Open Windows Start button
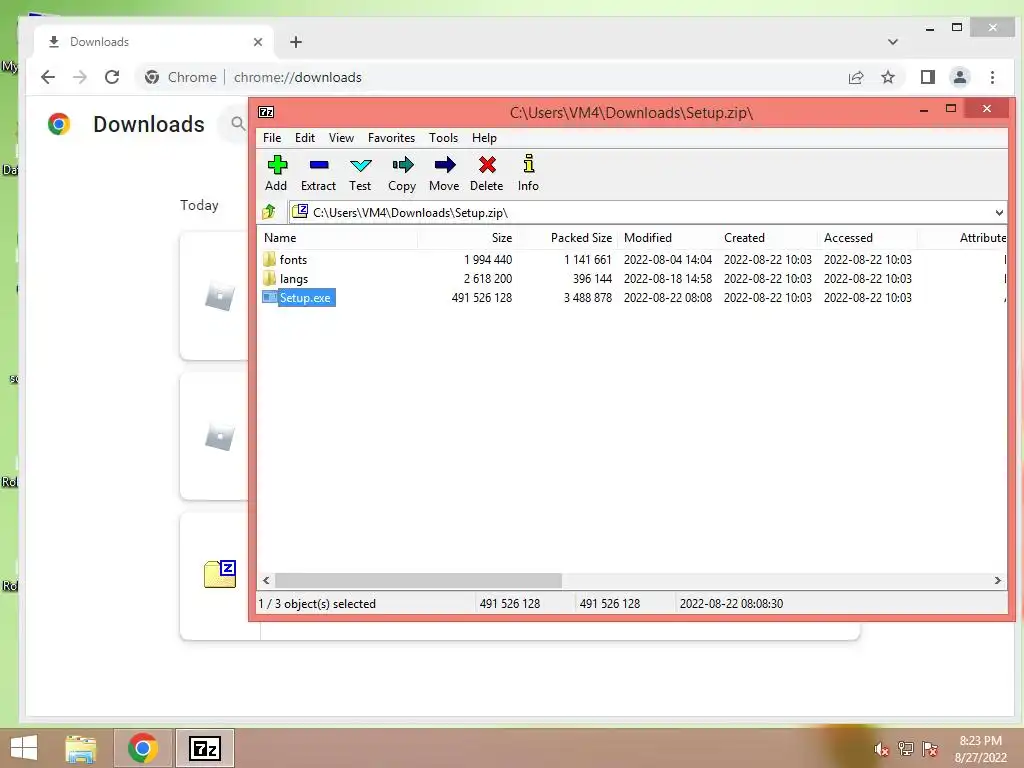This screenshot has width=1024, height=768. tap(24, 748)
